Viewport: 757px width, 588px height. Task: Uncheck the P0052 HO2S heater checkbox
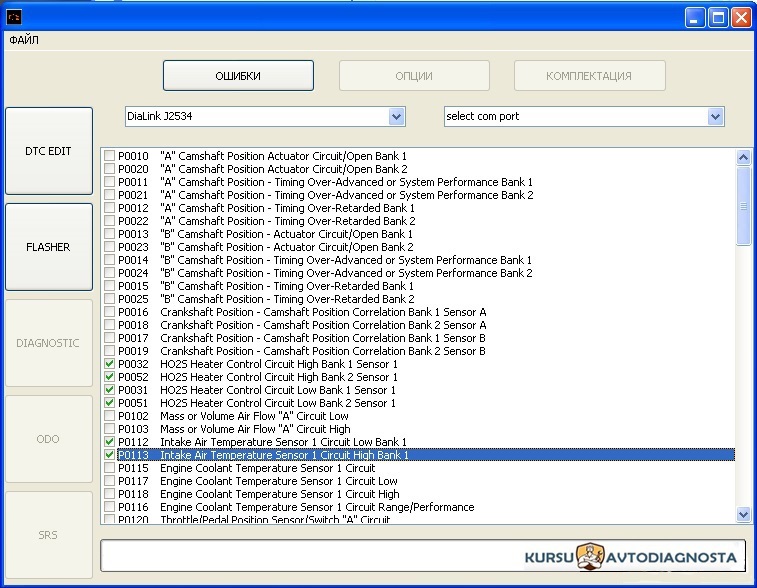tap(110, 377)
